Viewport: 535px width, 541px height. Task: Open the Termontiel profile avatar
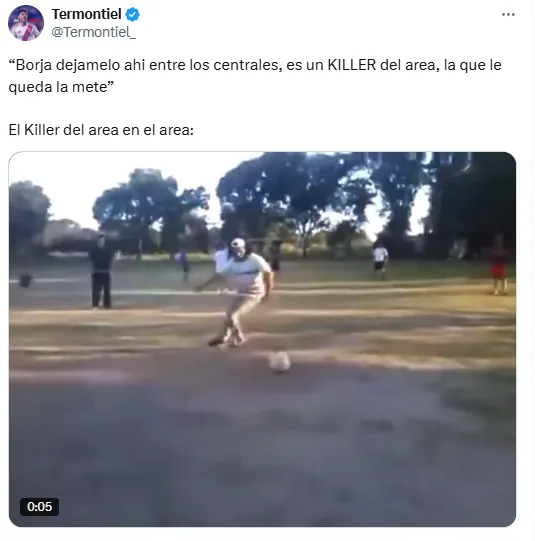pyautogui.click(x=26, y=23)
